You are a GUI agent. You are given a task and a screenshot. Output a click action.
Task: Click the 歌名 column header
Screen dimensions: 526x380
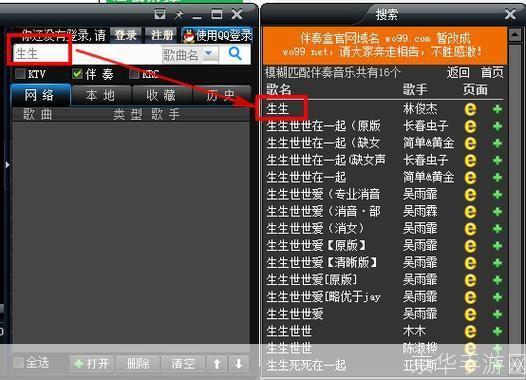[278, 90]
